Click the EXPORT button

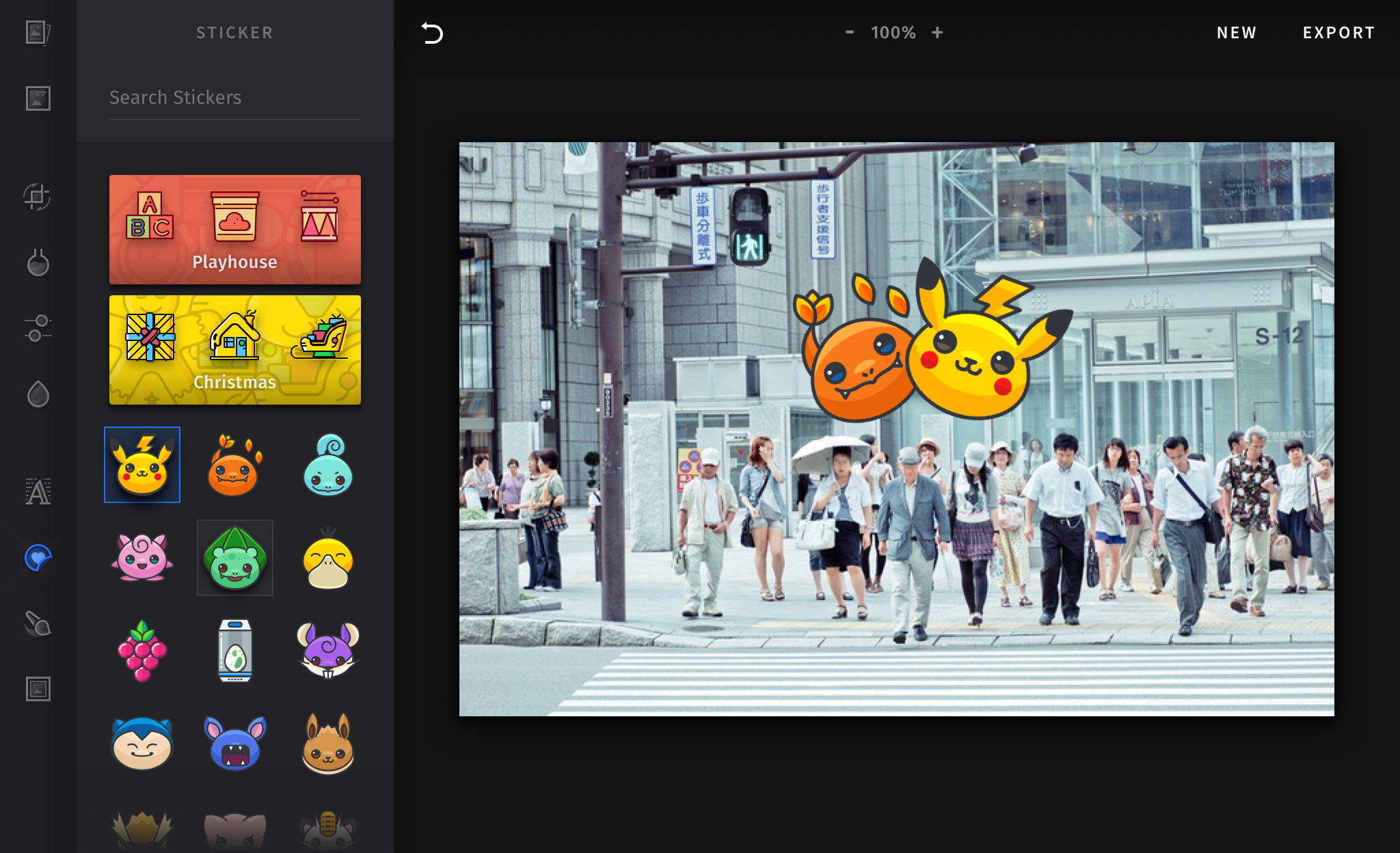pos(1338,33)
